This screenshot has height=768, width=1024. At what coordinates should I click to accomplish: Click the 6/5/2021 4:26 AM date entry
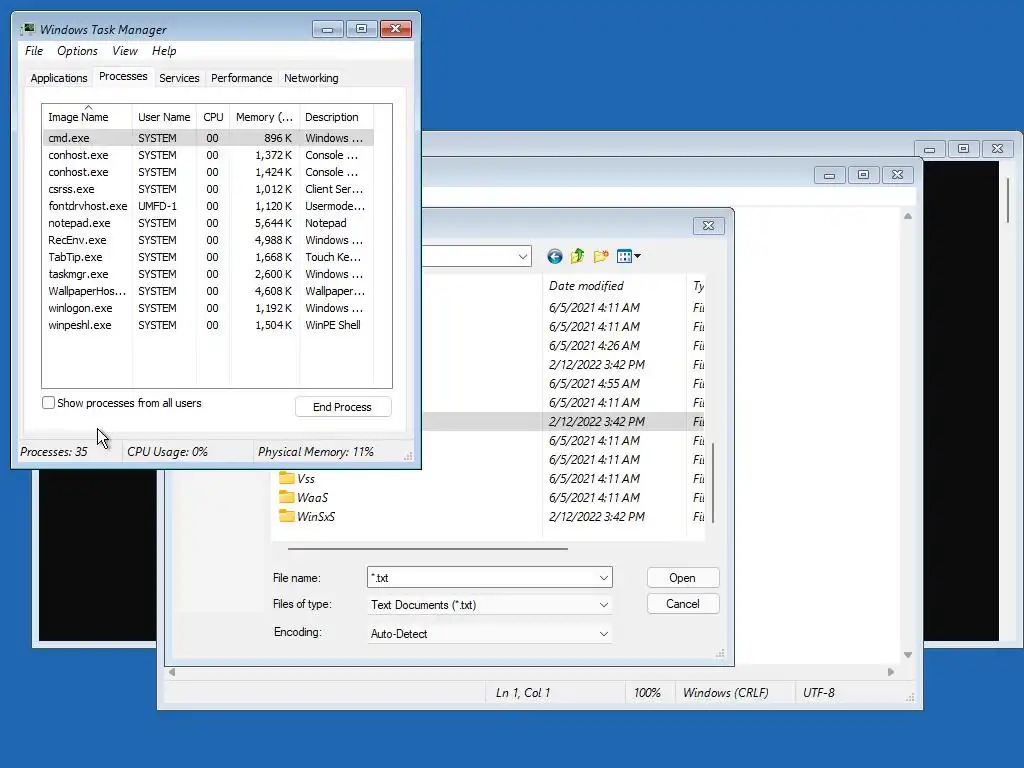click(594, 345)
